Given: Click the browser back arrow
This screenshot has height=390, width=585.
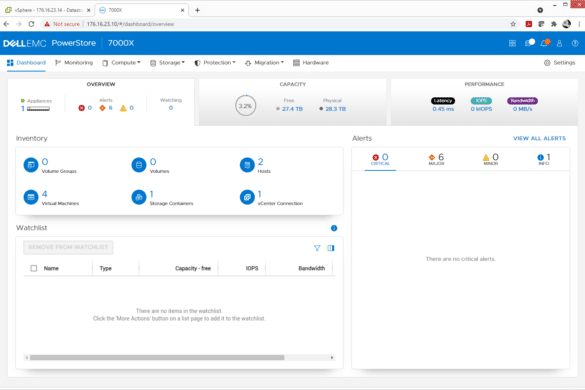Looking at the screenshot, I should pos(6,24).
